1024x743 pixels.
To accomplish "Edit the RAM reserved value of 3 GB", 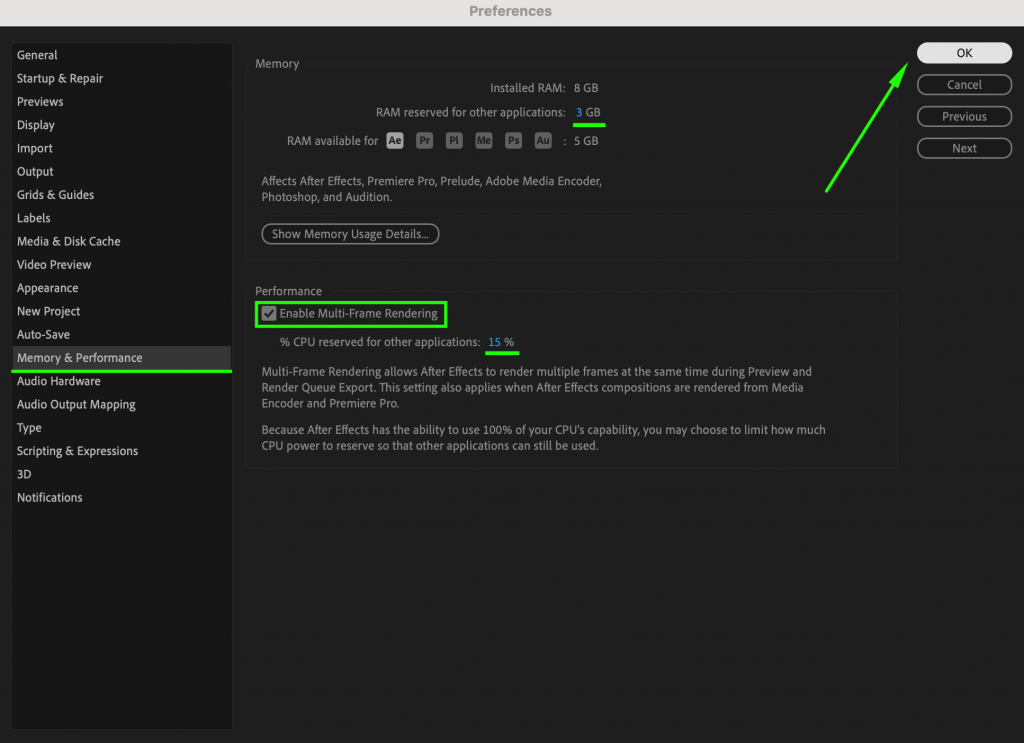I will (x=588, y=113).
